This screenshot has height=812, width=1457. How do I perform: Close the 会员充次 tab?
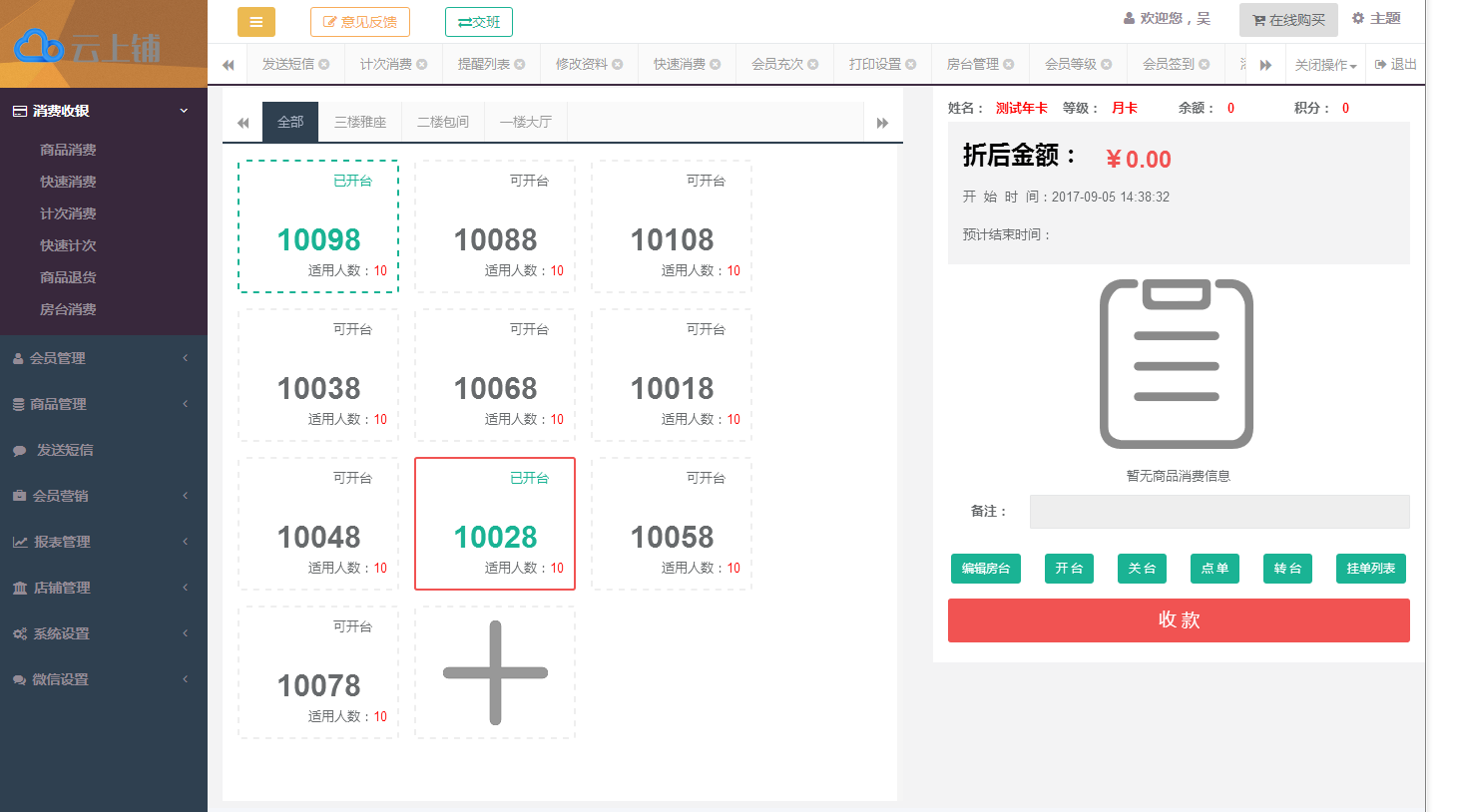813,64
